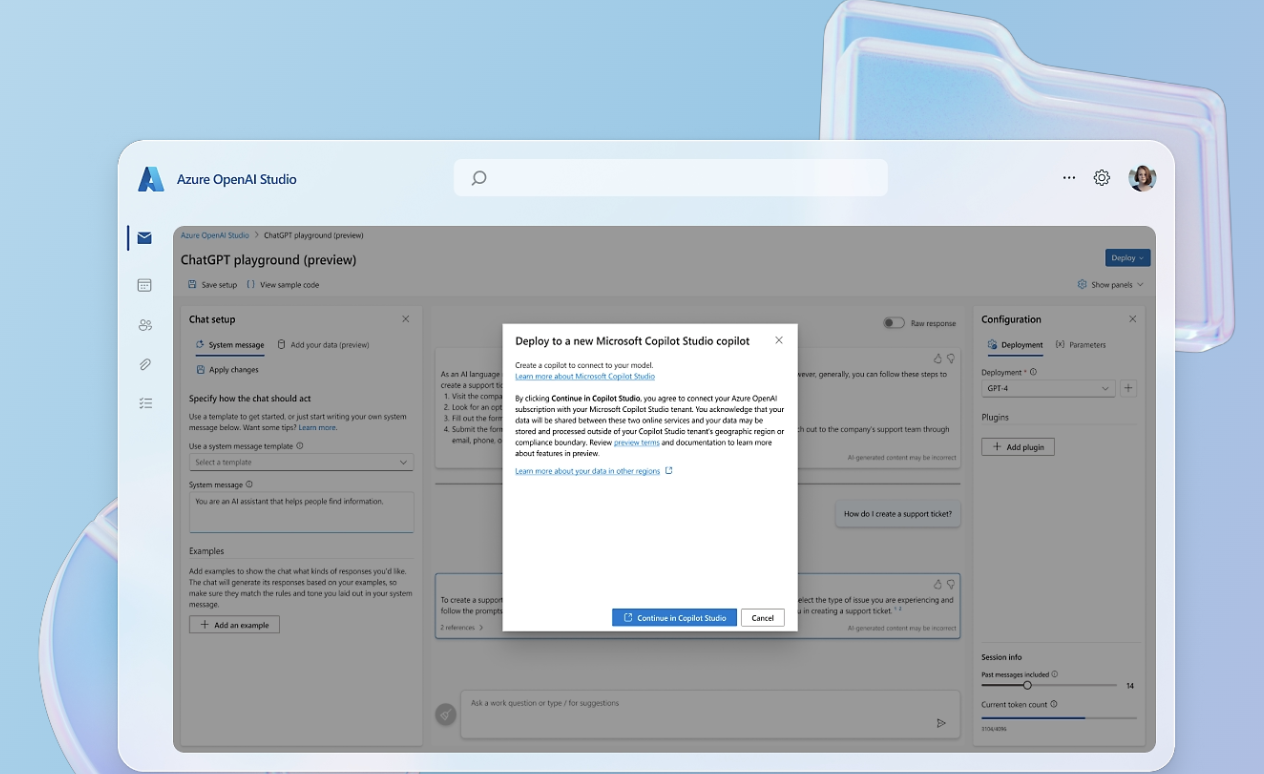The width and height of the screenshot is (1264, 774).
Task: Click the clear chat broom icon
Action: (446, 714)
